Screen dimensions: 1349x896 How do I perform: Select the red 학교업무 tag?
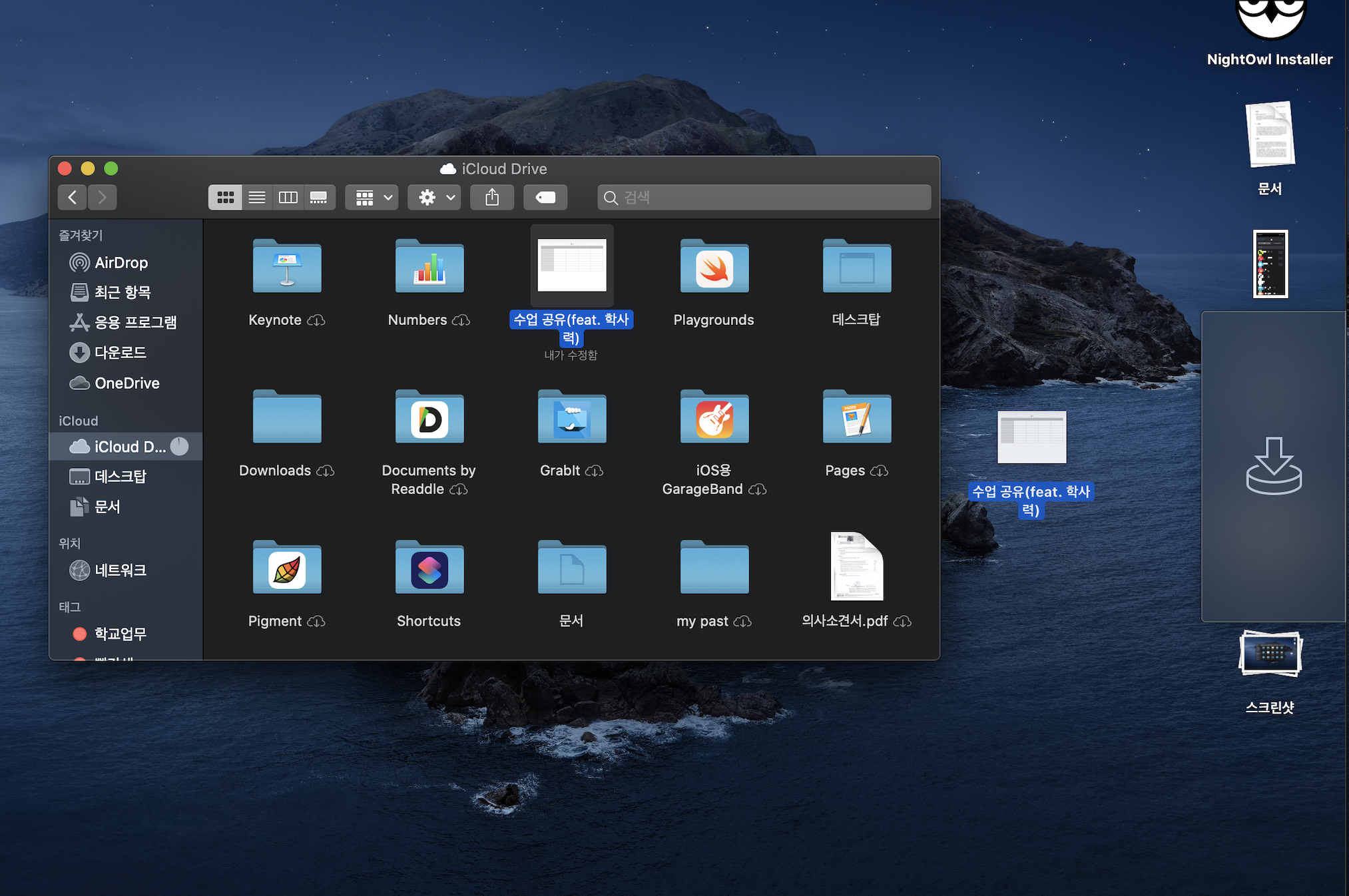pyautogui.click(x=120, y=634)
